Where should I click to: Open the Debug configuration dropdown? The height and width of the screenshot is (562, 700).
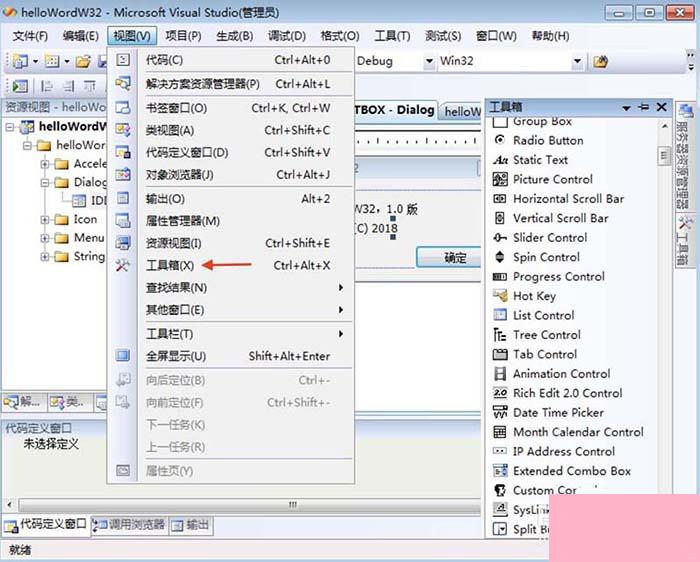pos(429,61)
